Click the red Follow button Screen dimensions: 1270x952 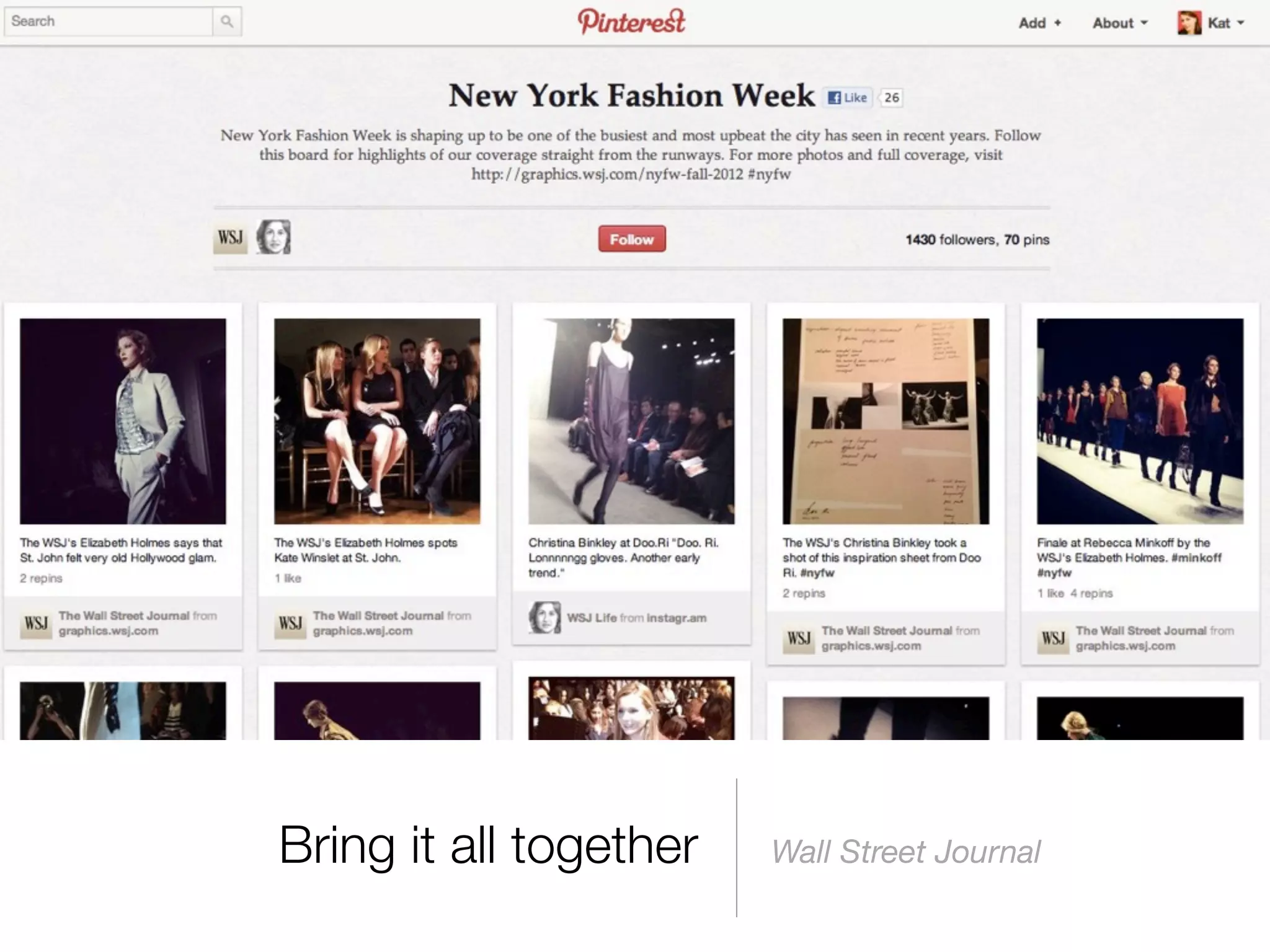pyautogui.click(x=632, y=239)
